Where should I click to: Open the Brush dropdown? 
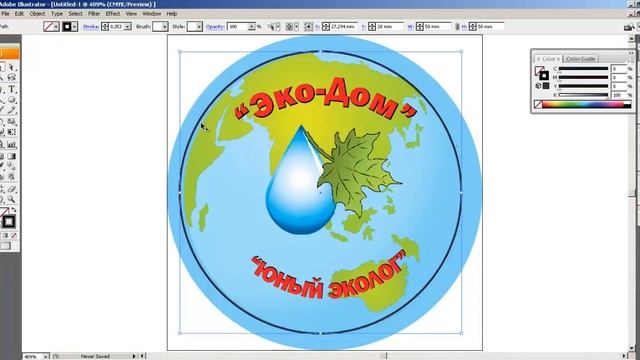click(164, 27)
